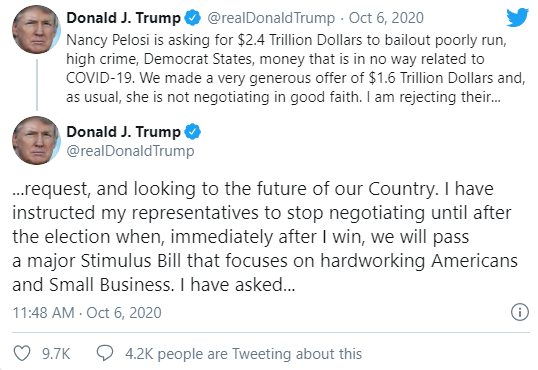Open the @realDonaldTrump handle below the main name
The width and height of the screenshot is (538, 370).
(130, 151)
